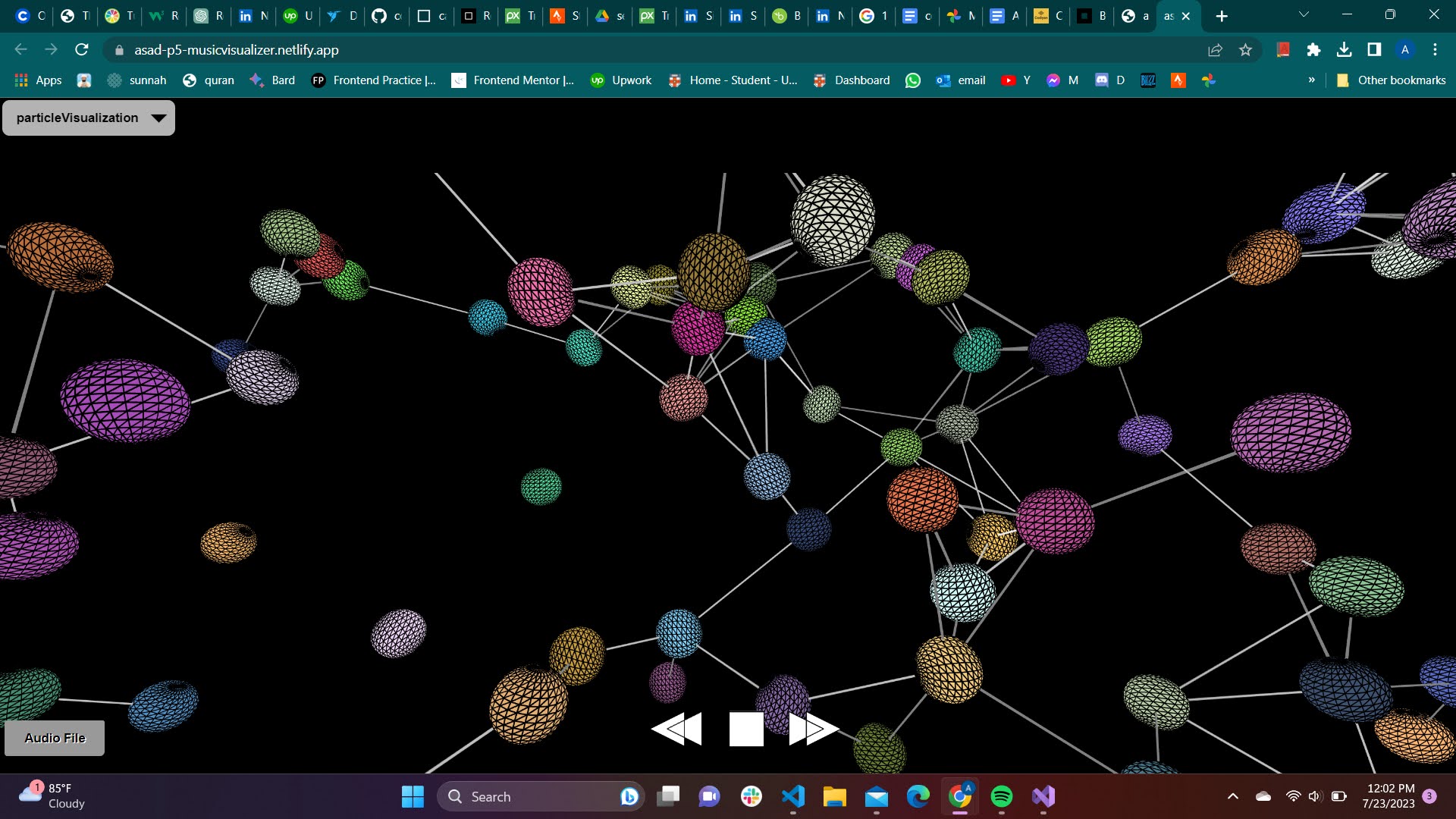
Task: Open the Chrome profile avatar
Action: tap(1404, 50)
